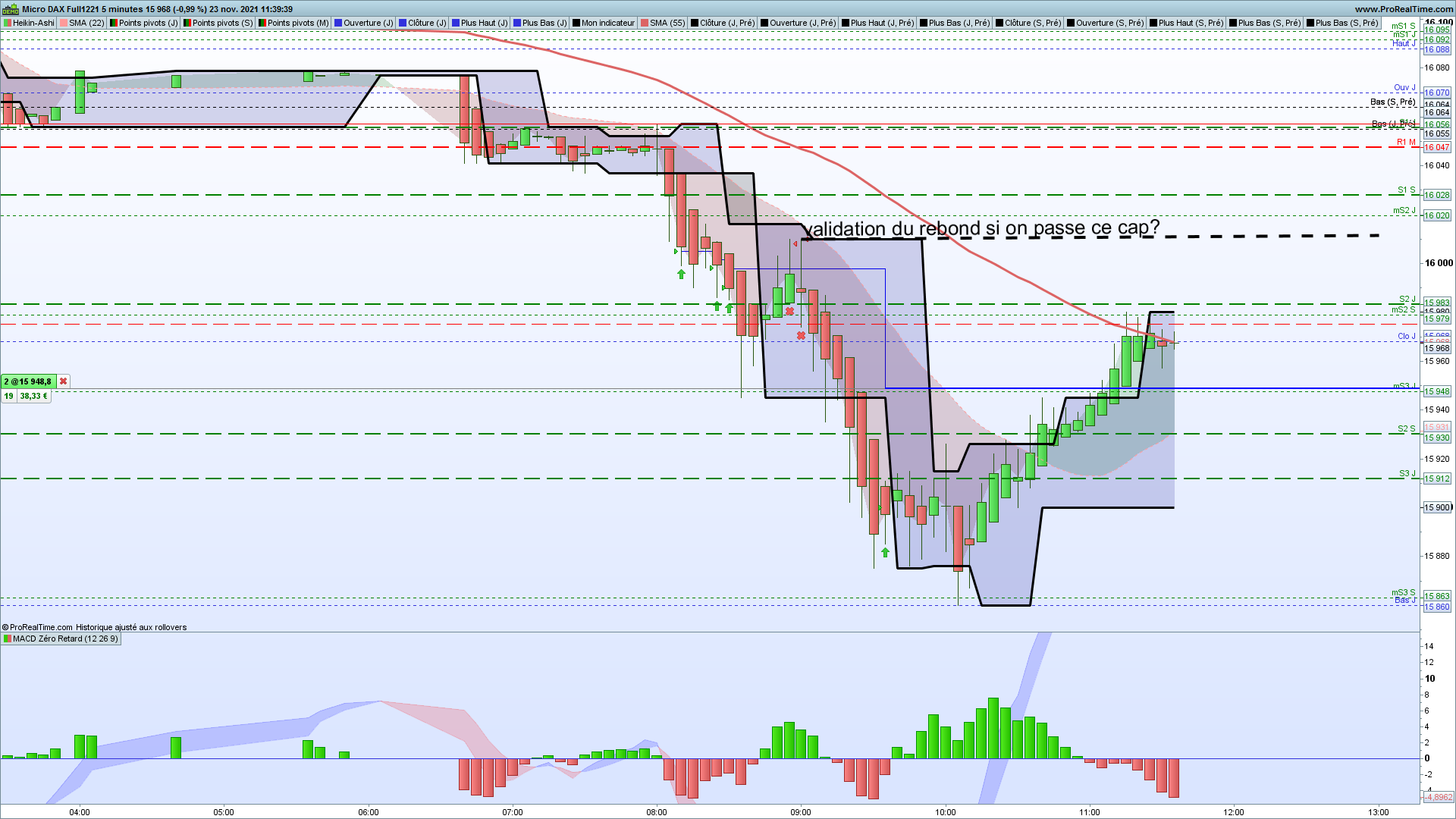Click the Plus Haut (S, Pré) black icon
This screenshot has height=819, width=1456.
coord(1153,23)
